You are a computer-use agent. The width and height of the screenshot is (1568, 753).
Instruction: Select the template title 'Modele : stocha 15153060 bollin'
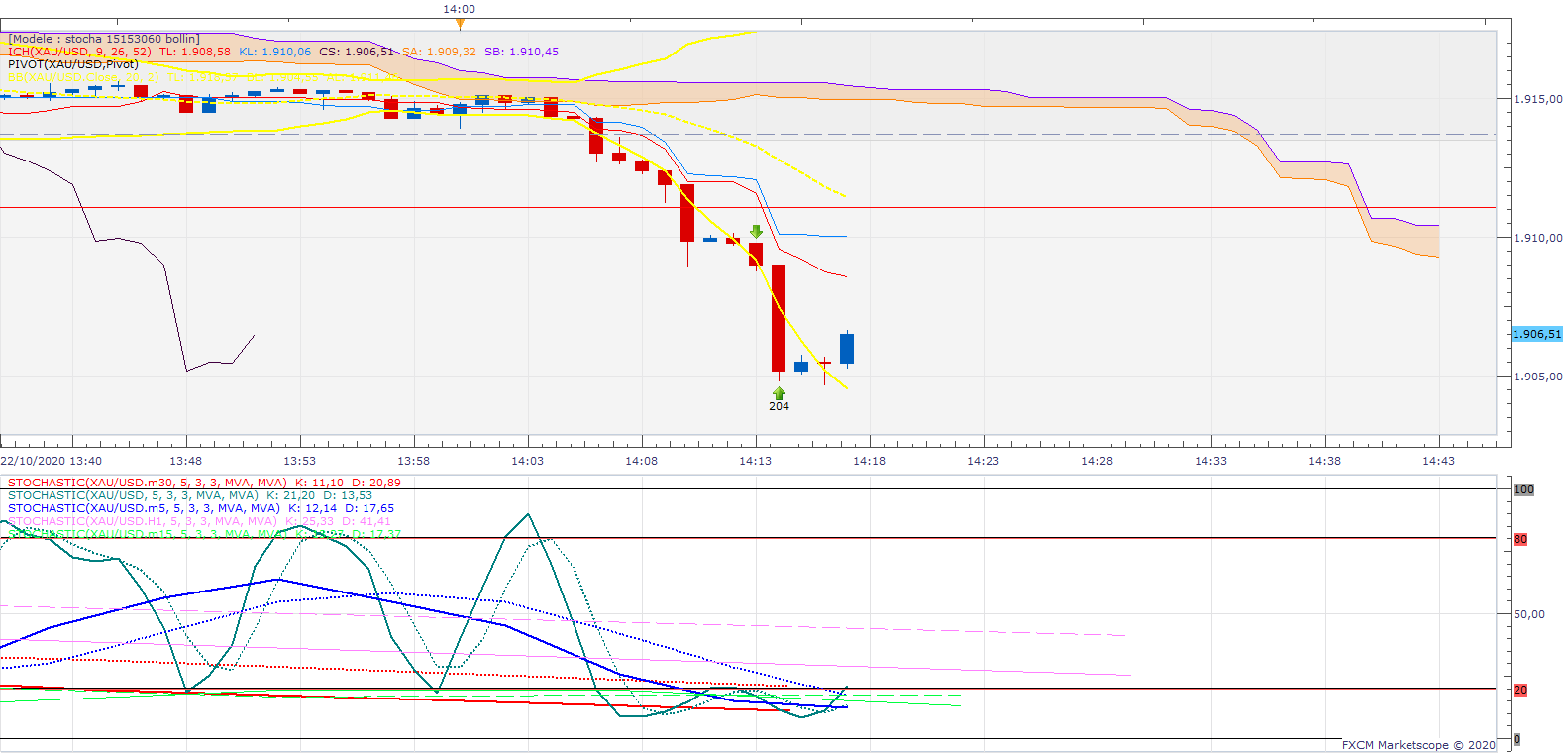(104, 39)
